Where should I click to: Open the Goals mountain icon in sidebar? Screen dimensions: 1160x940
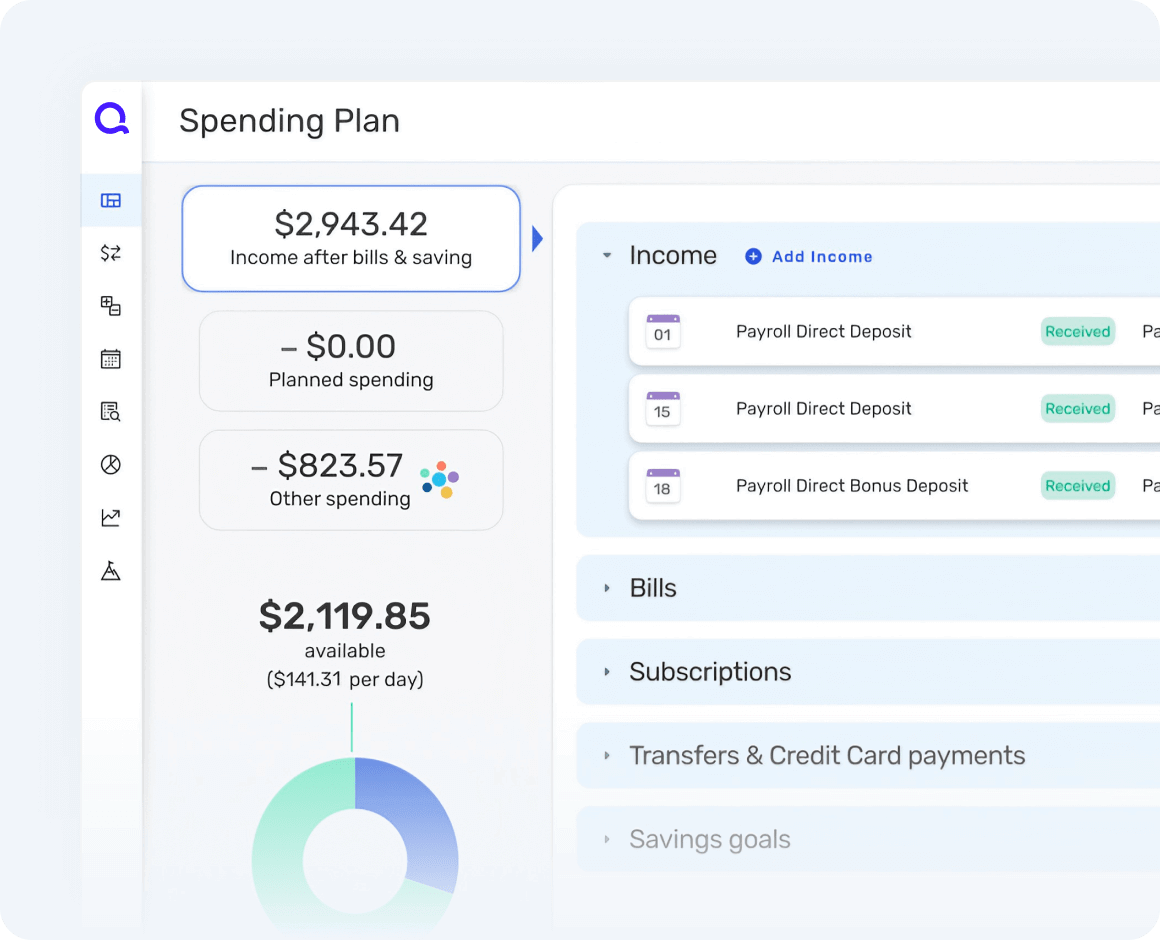coord(111,570)
